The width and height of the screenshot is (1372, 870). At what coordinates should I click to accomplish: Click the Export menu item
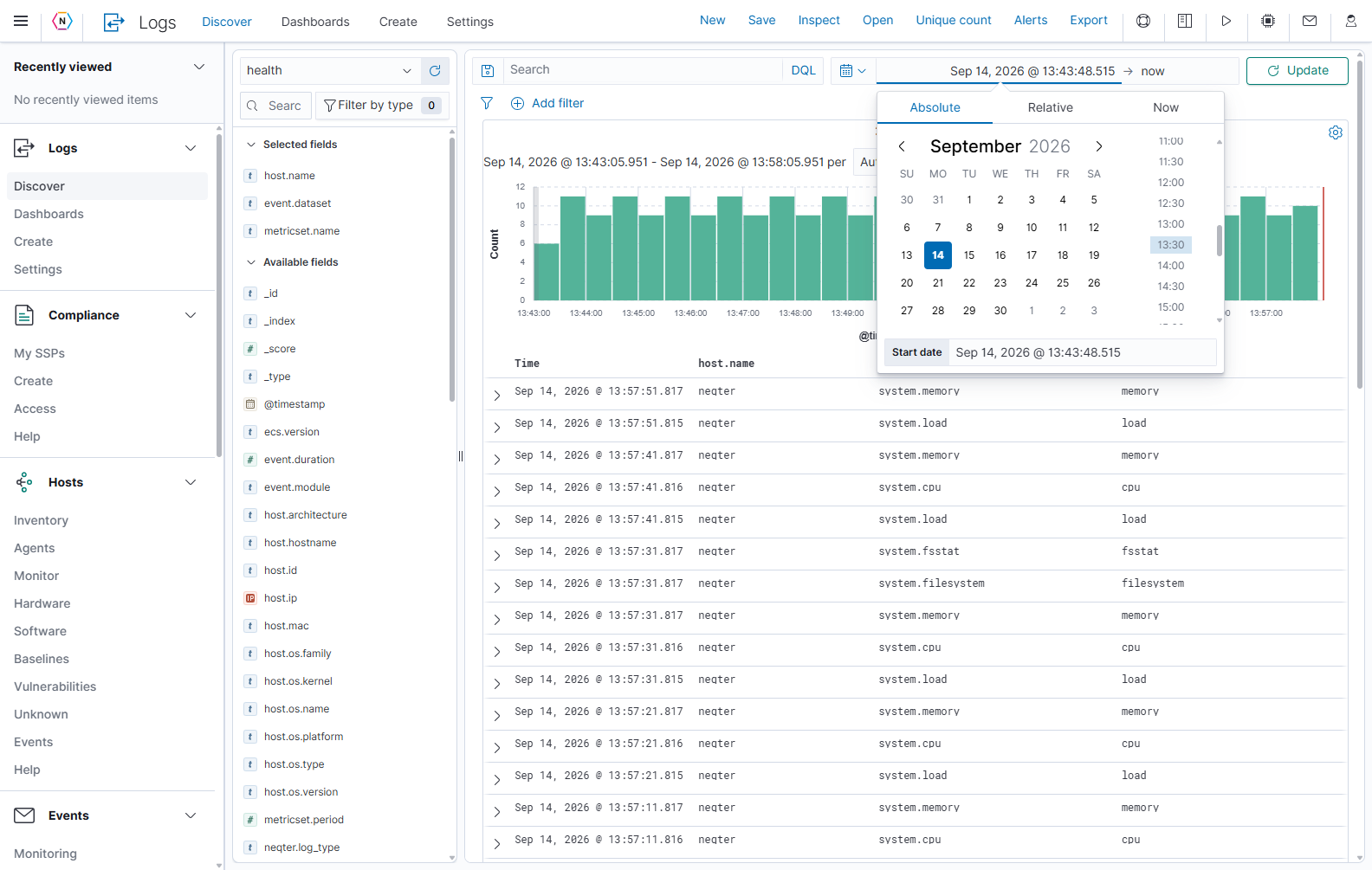coord(1089,20)
